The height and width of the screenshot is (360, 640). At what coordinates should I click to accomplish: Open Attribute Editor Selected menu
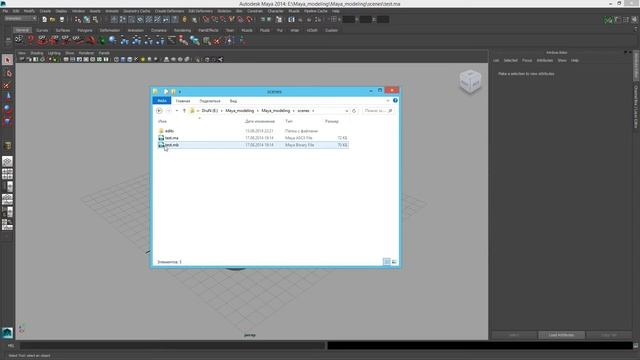click(510, 60)
